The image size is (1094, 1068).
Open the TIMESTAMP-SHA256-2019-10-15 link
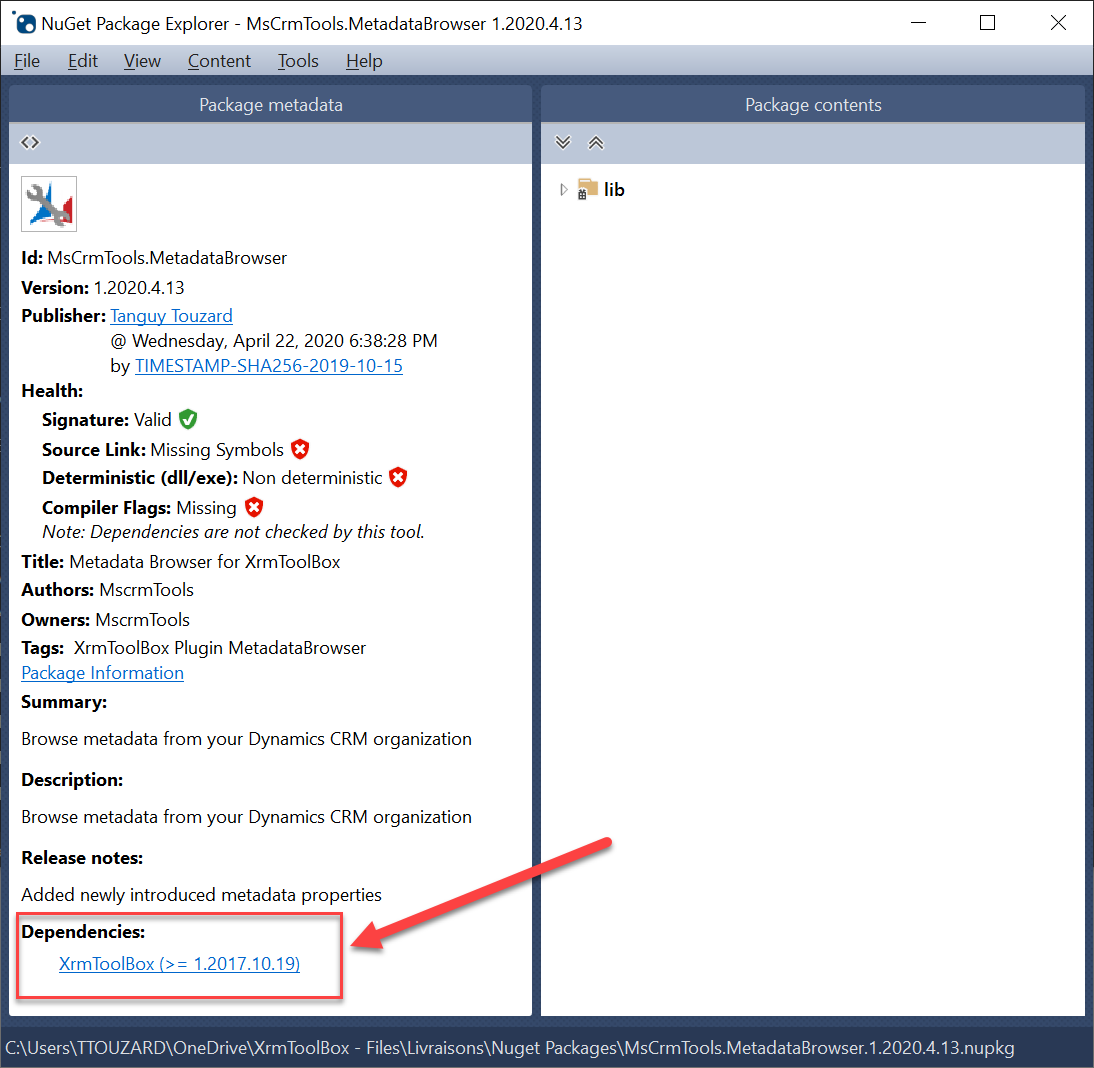269,366
